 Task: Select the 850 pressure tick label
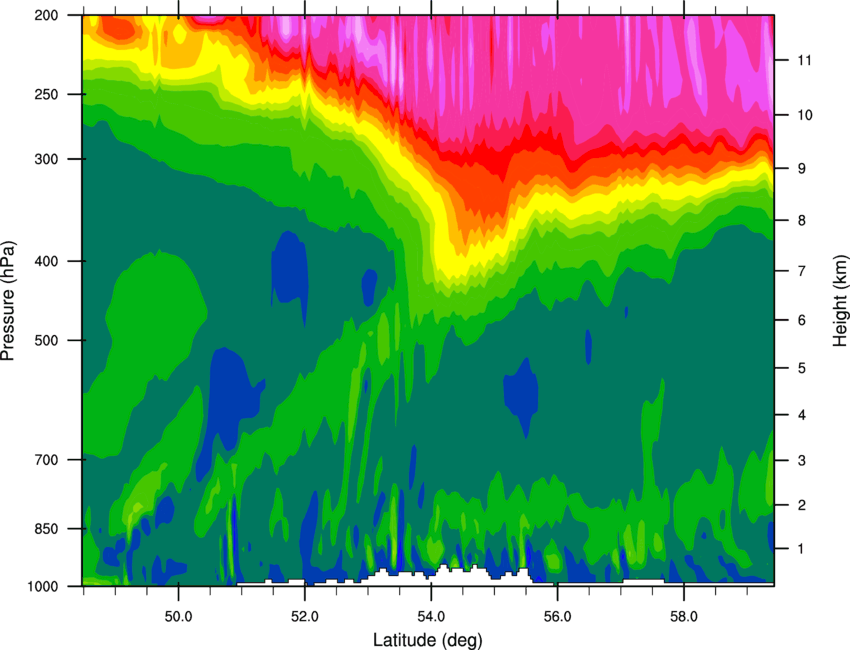pos(47,529)
